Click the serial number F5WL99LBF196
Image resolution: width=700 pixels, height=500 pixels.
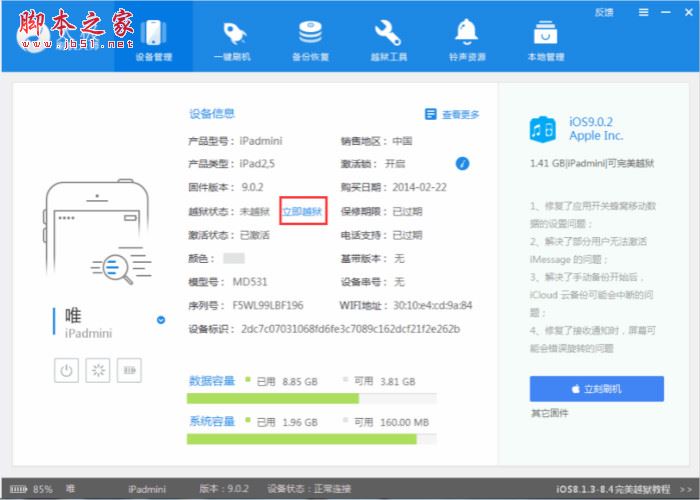click(x=268, y=305)
